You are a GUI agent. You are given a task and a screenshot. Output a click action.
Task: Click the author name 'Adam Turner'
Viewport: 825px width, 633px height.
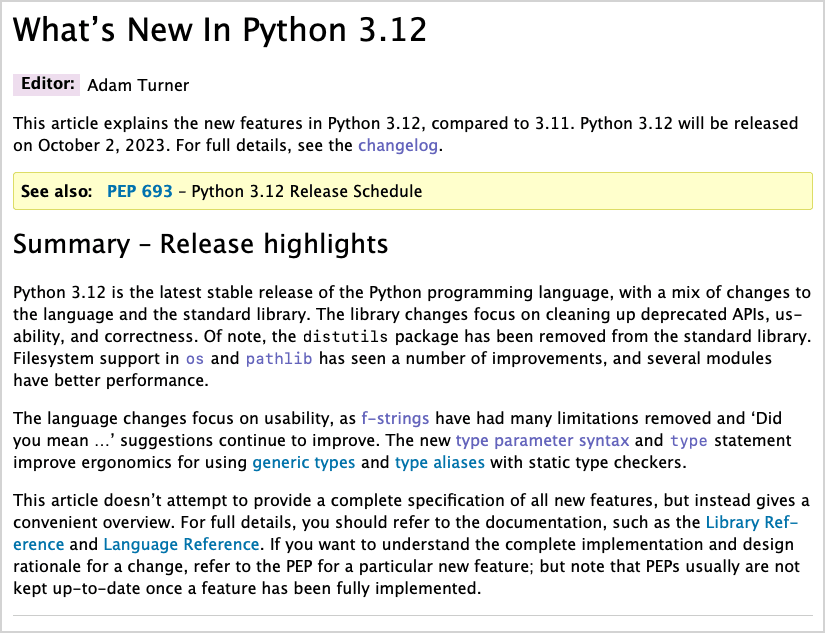coord(138,85)
